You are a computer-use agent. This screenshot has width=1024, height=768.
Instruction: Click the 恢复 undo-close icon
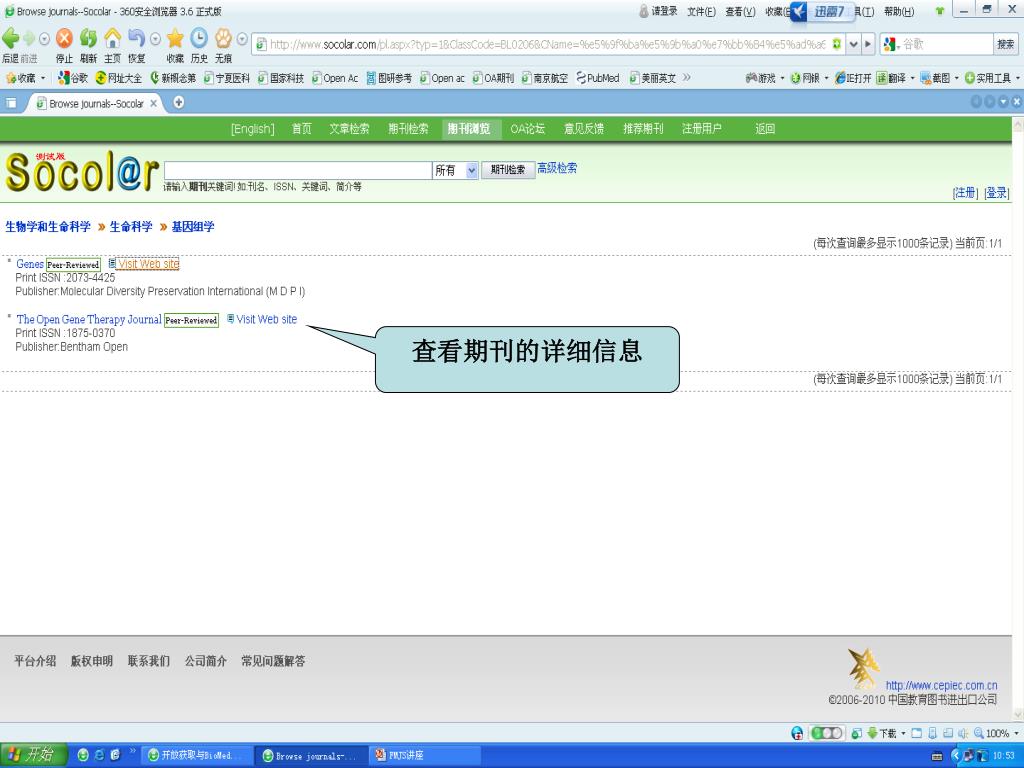tap(136, 38)
